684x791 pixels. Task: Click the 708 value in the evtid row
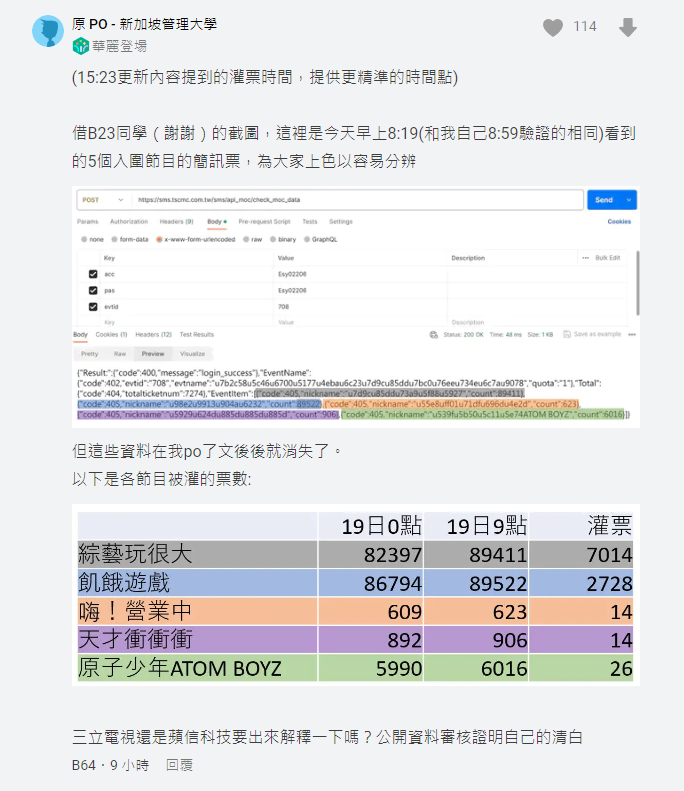click(x=283, y=306)
